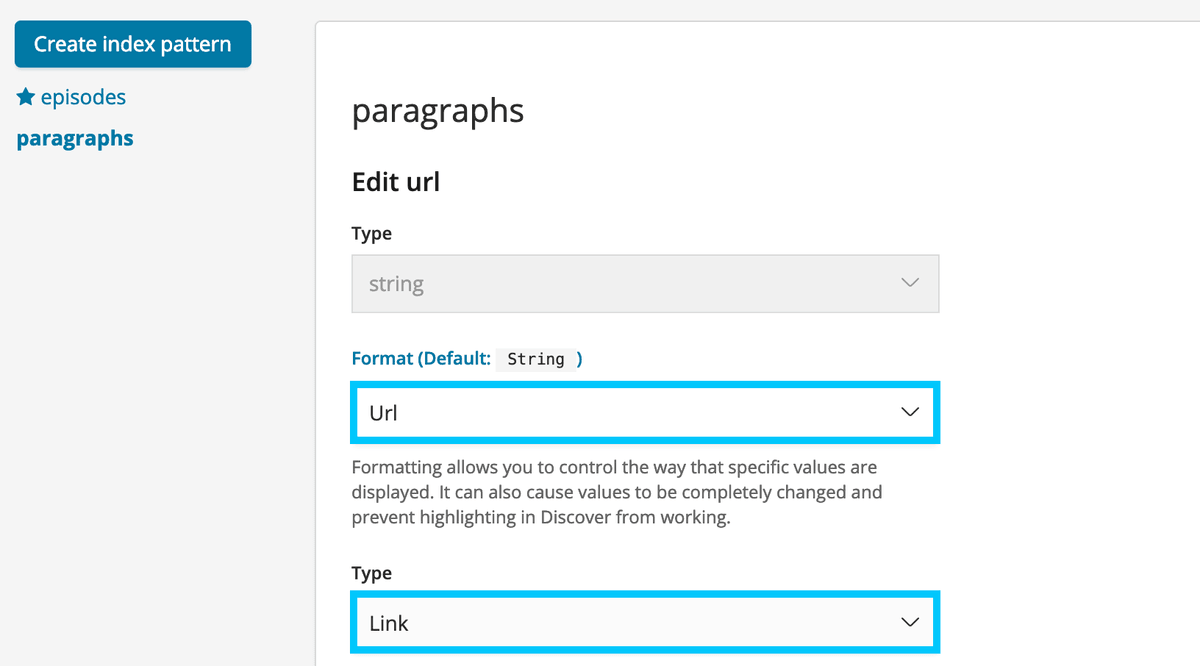Click the chevron on the string Type field
Viewport: 1200px width, 666px height.
click(x=910, y=283)
